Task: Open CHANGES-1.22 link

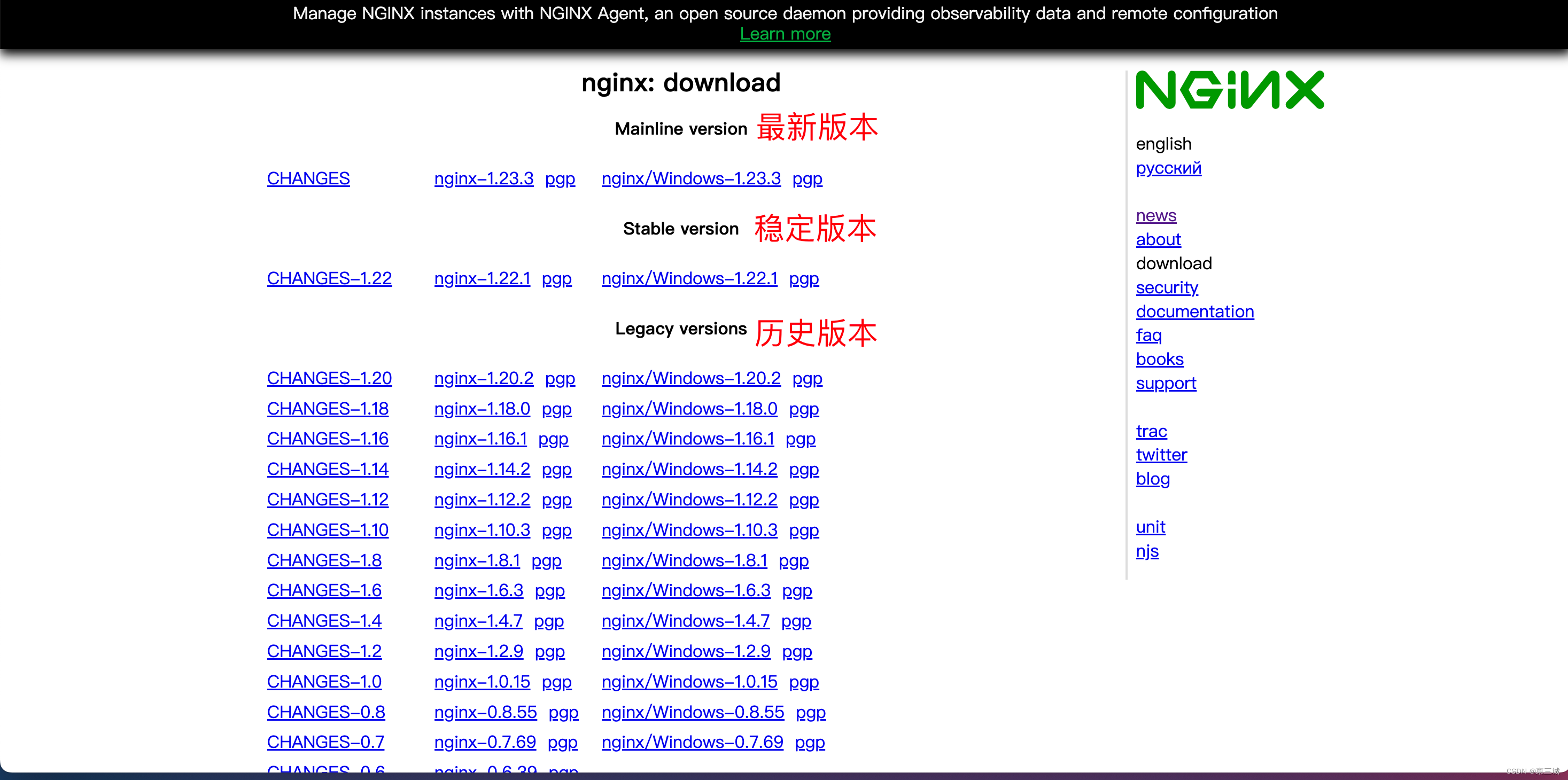Action: [329, 278]
